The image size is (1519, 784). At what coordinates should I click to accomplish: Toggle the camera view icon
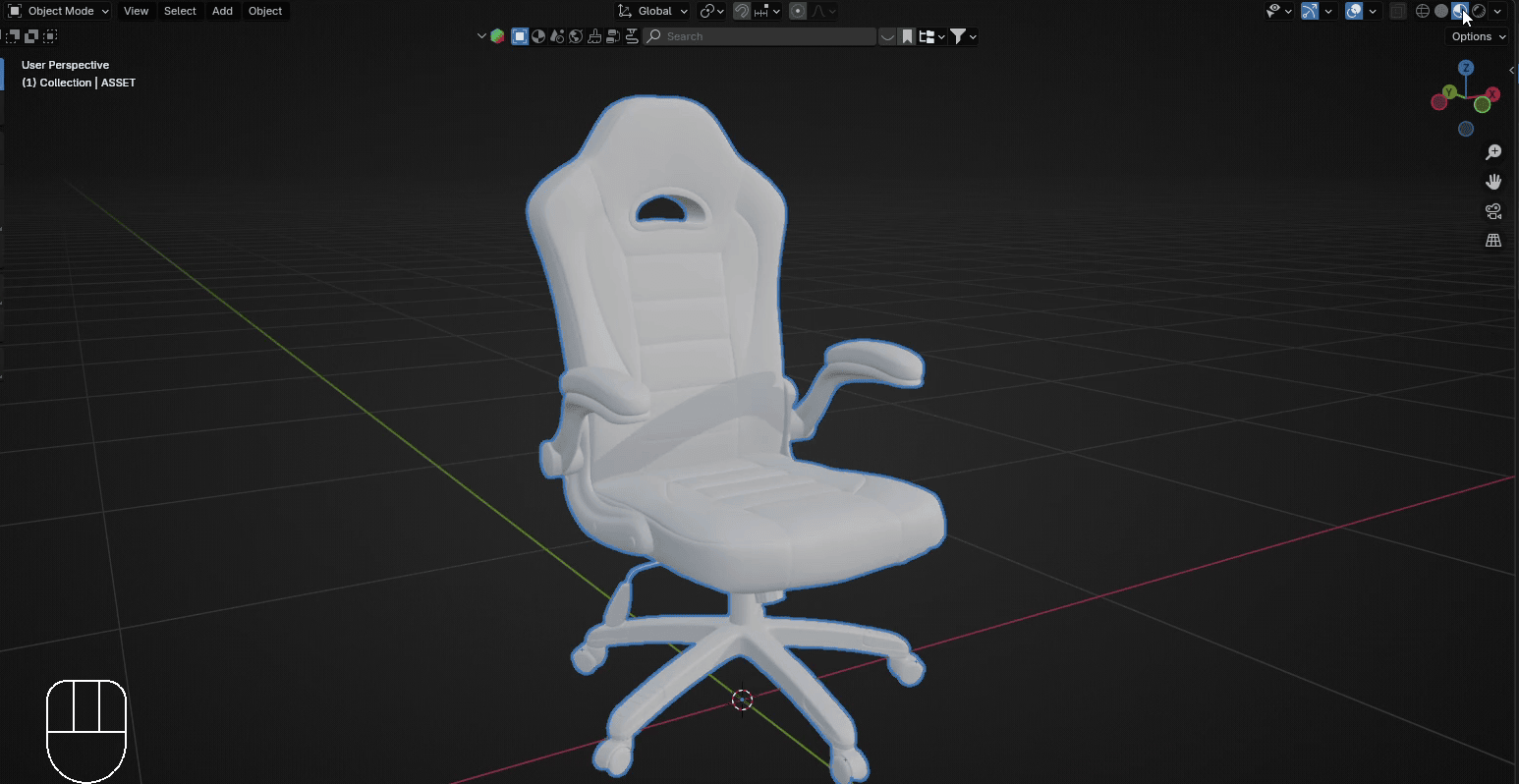[1493, 211]
